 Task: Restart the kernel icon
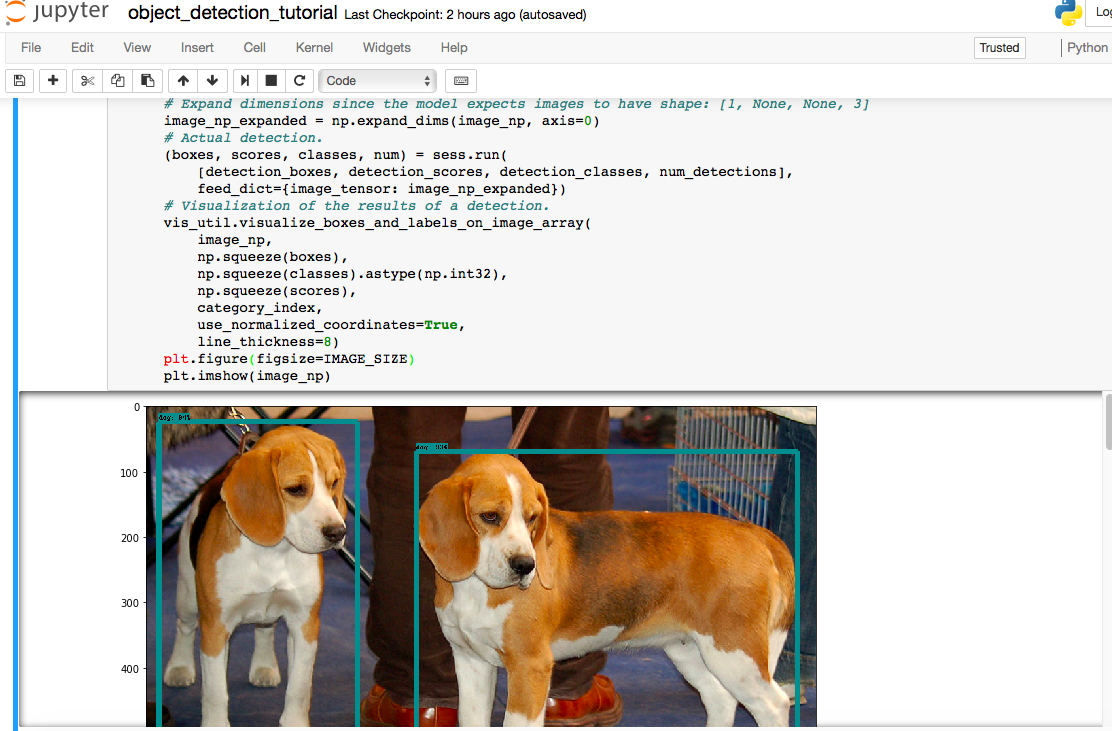click(x=299, y=81)
